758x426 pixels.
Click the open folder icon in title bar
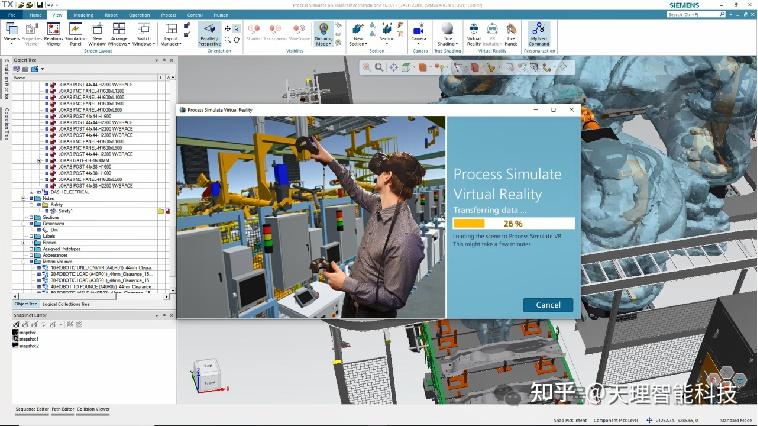point(21,5)
